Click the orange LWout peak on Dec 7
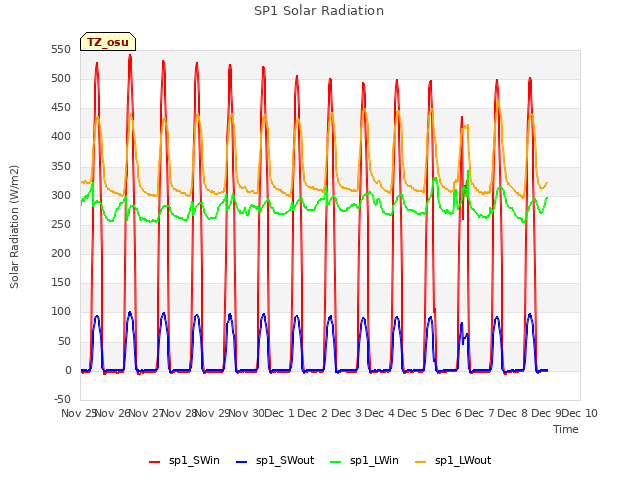Viewport: 640px width, 480px height. click(x=498, y=101)
